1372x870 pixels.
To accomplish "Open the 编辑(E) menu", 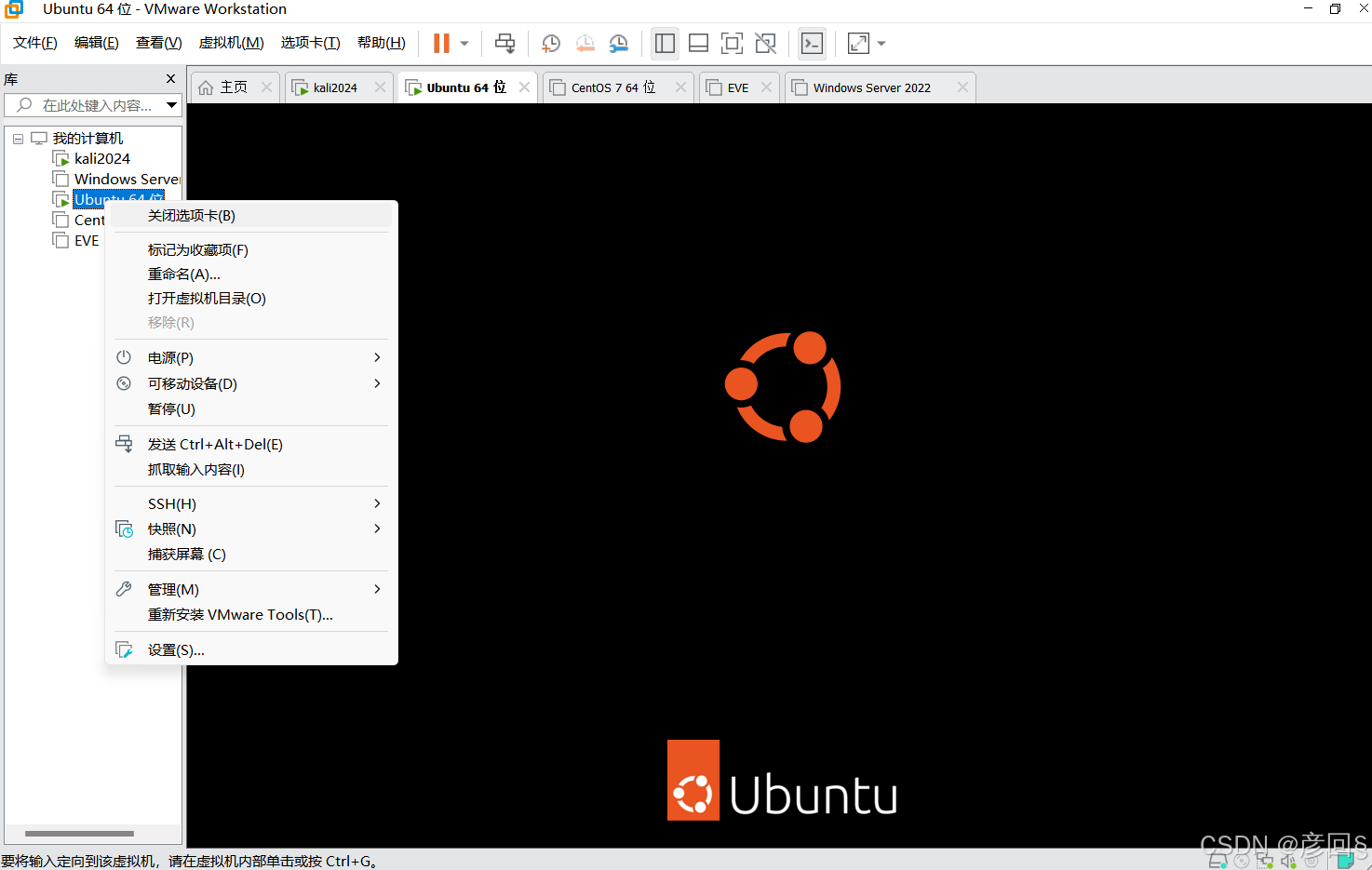I will tap(97, 43).
